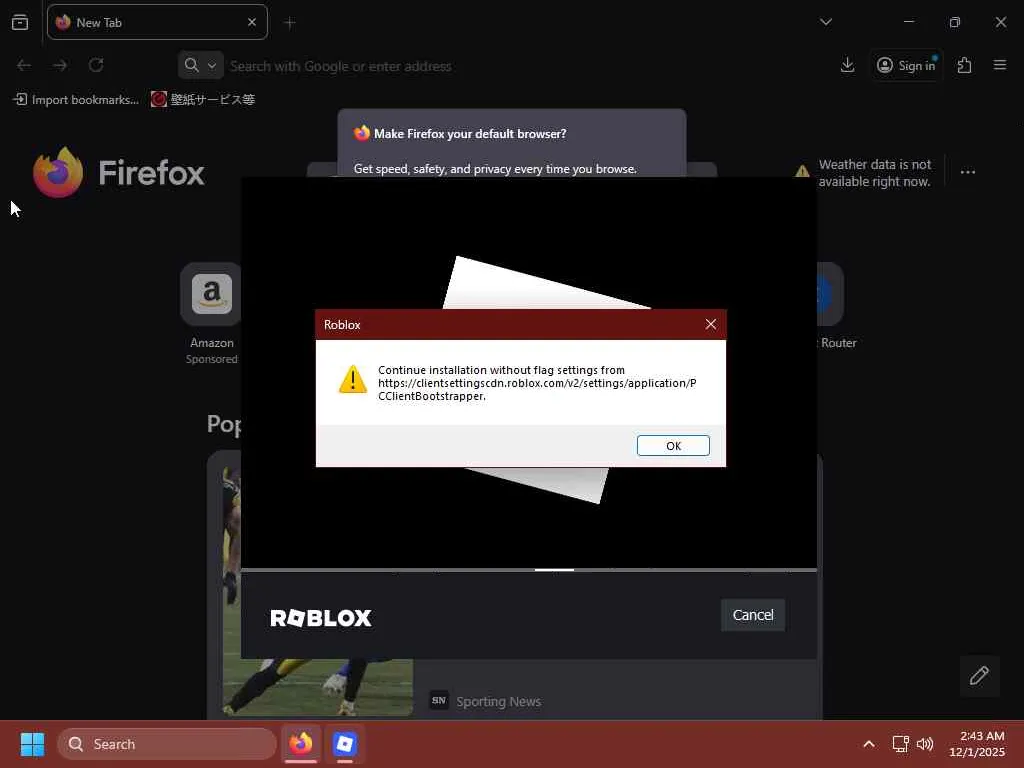
Task: Click the customize new tab pencil icon
Action: 979,675
